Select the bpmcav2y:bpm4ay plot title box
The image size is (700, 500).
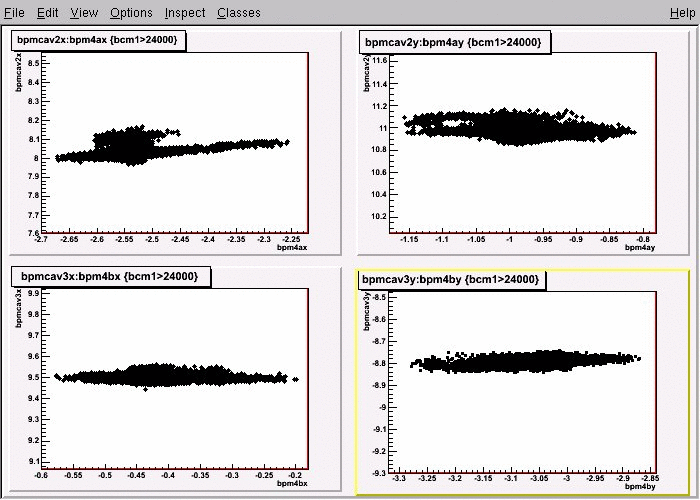[x=453, y=42]
